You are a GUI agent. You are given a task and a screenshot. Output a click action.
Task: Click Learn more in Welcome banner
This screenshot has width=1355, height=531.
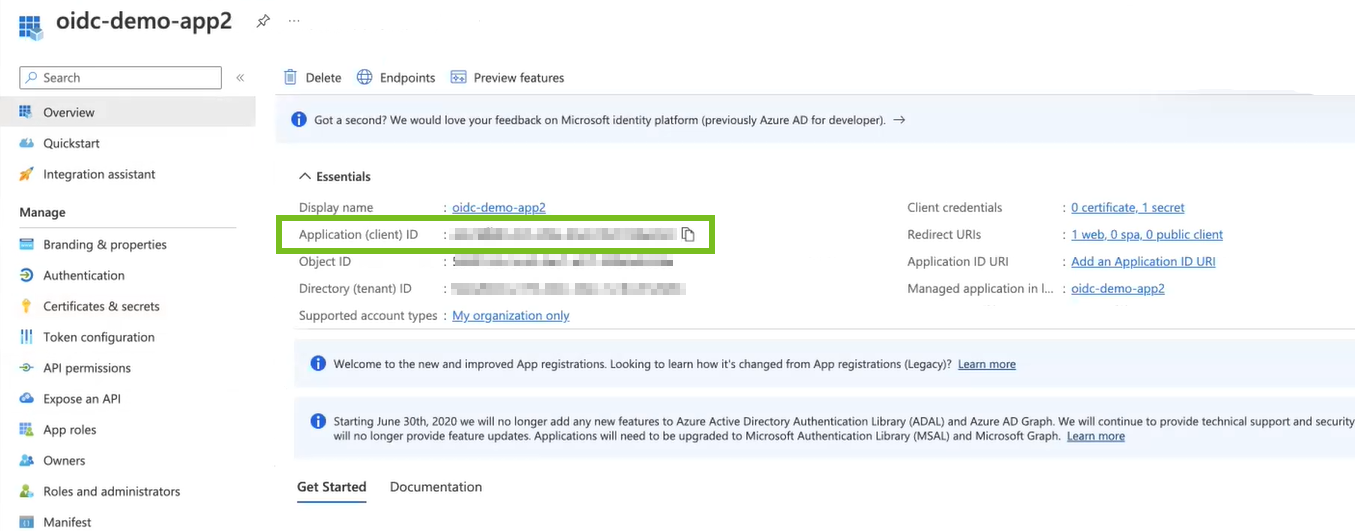click(987, 364)
